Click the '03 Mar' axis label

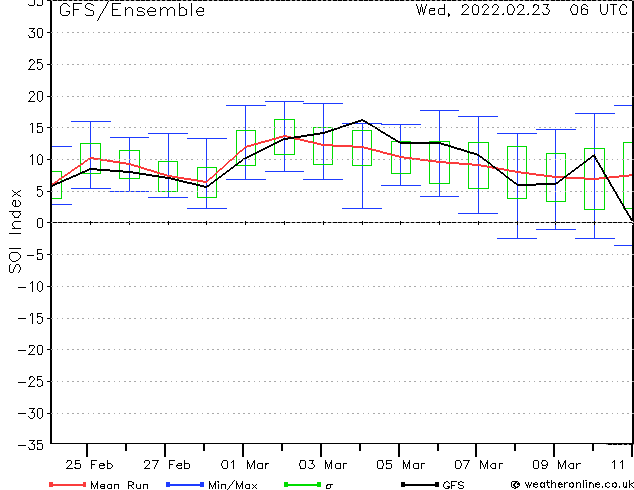323,465
